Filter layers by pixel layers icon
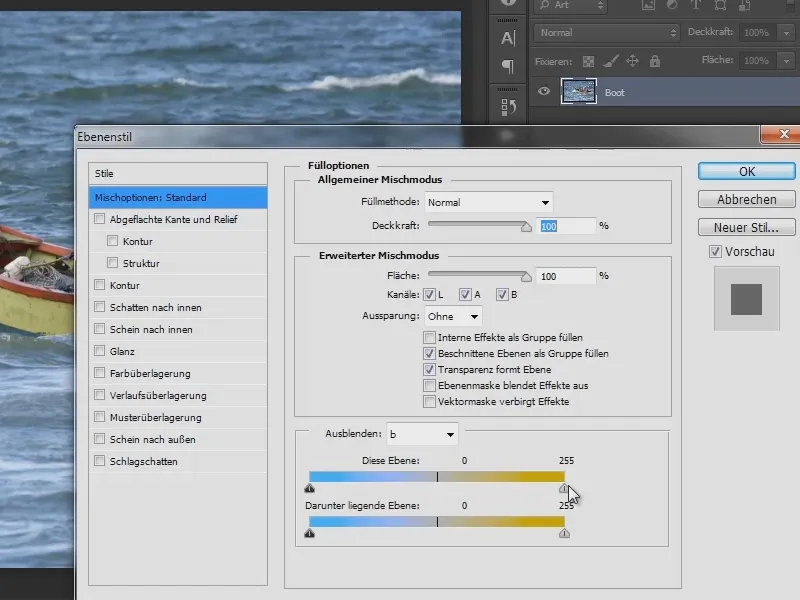Screen dimensions: 800x600 648,5
